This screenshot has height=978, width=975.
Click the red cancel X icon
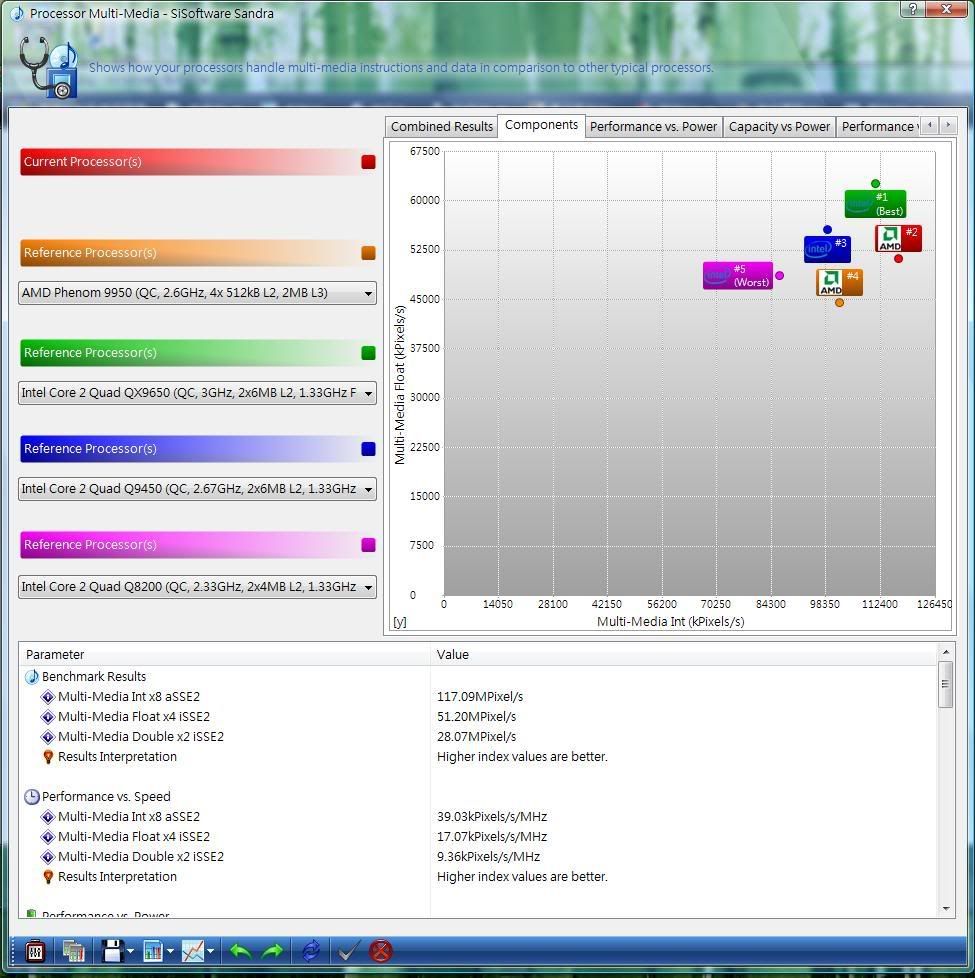(381, 951)
